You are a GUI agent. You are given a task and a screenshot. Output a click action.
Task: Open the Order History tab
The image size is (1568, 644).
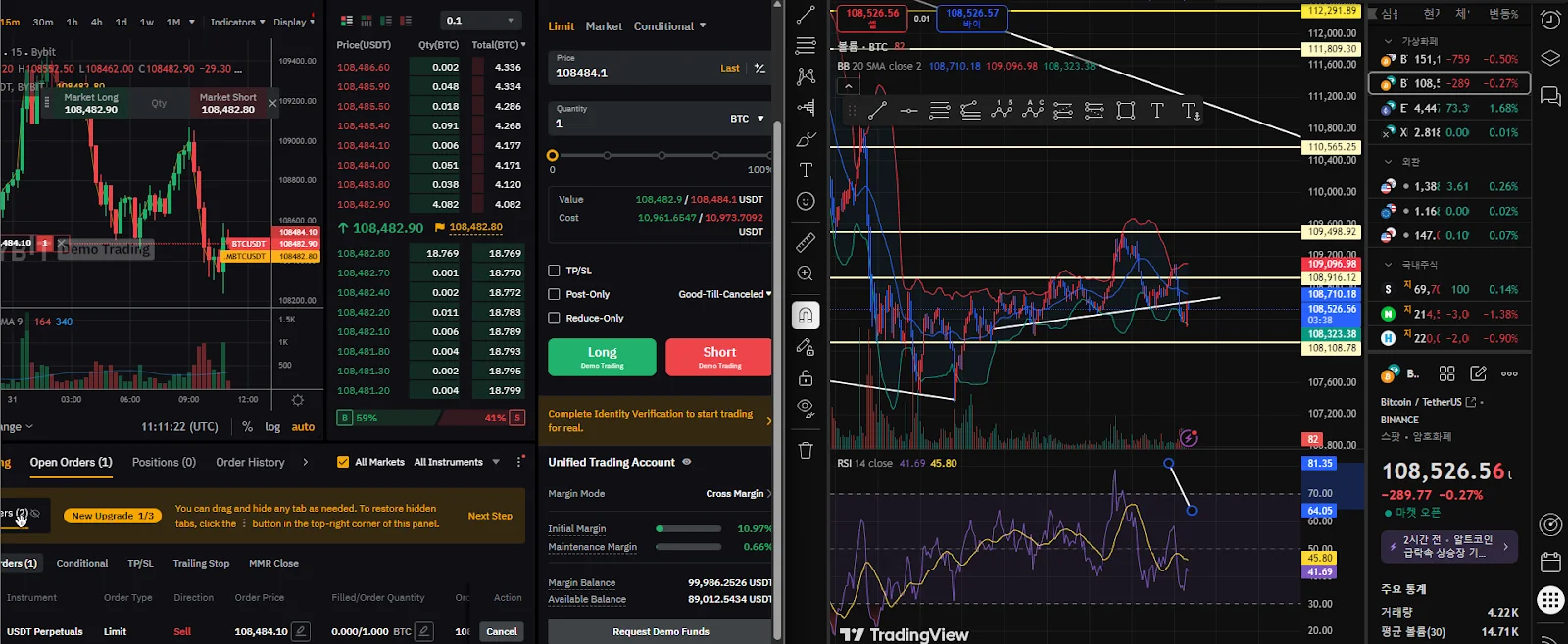click(250, 462)
